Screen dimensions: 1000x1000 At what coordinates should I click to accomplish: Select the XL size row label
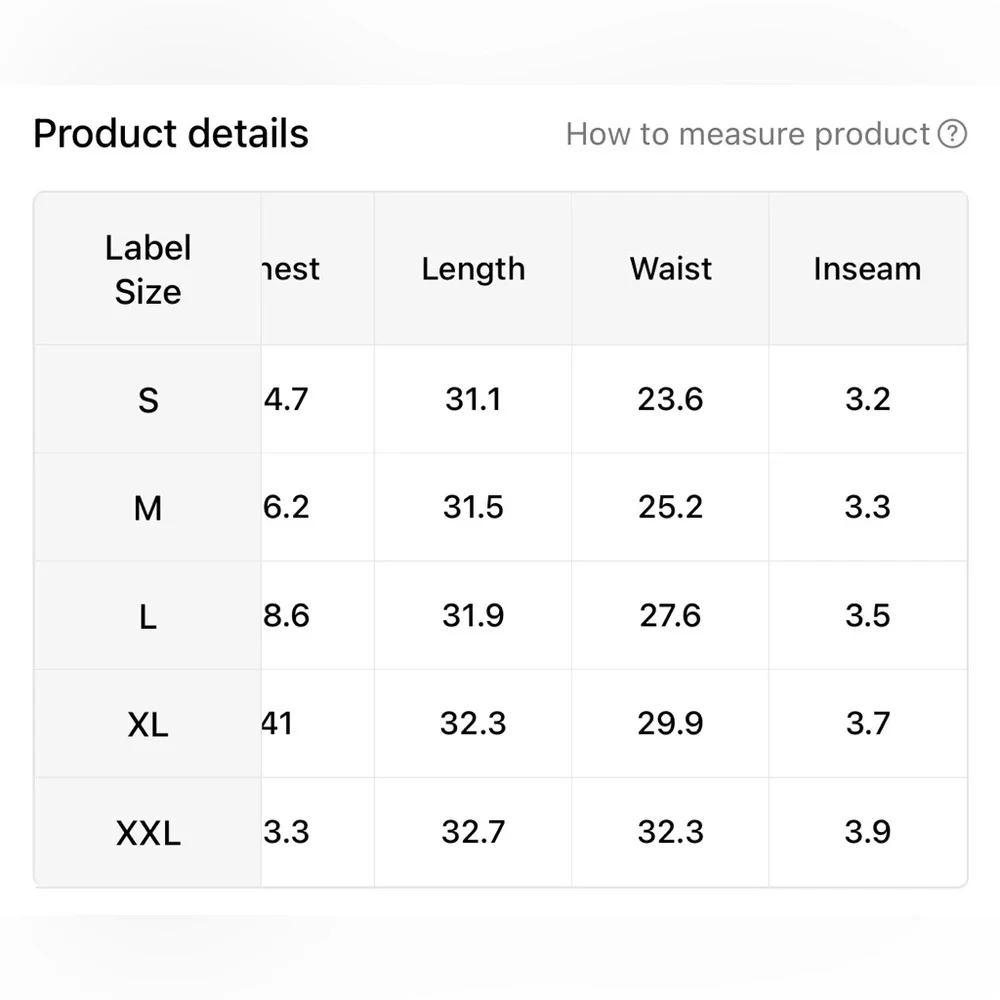click(148, 724)
